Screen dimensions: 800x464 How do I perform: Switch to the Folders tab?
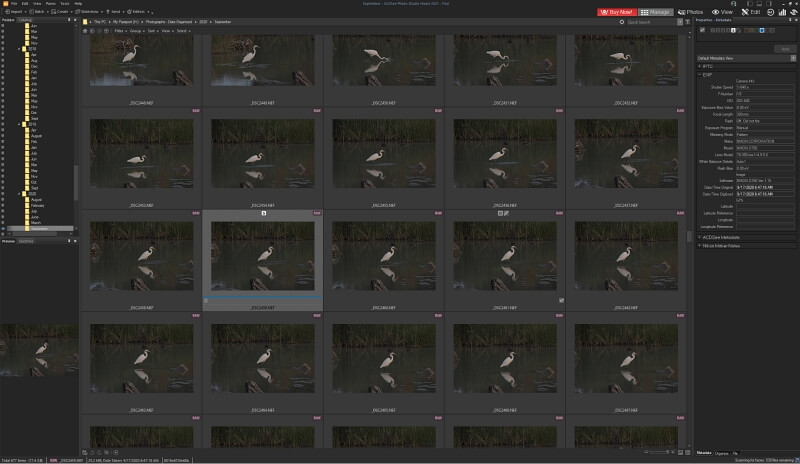pyautogui.click(x=8, y=20)
